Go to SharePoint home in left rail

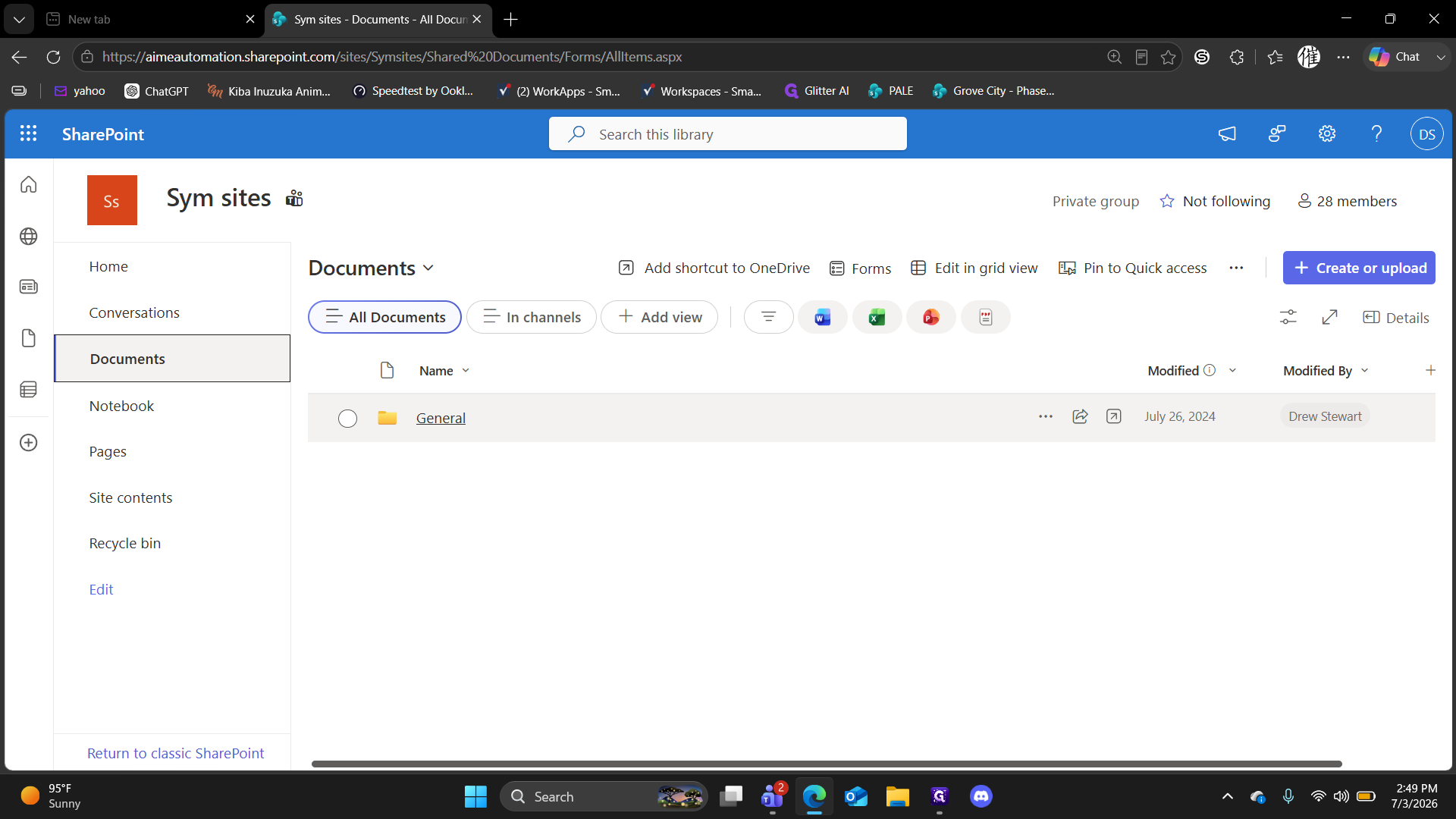point(29,184)
